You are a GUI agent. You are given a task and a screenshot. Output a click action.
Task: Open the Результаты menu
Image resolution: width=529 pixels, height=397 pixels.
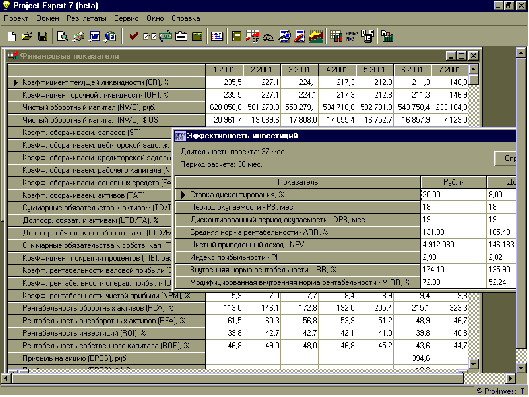click(86, 18)
